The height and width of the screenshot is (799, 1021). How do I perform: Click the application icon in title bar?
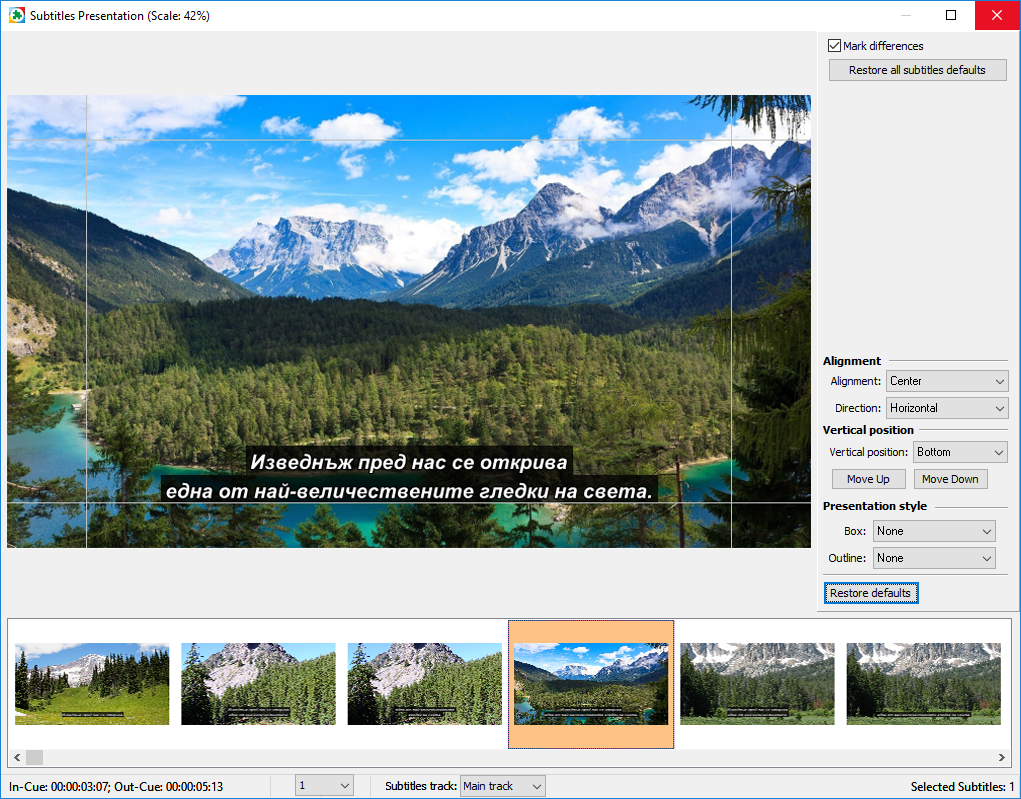click(x=17, y=15)
